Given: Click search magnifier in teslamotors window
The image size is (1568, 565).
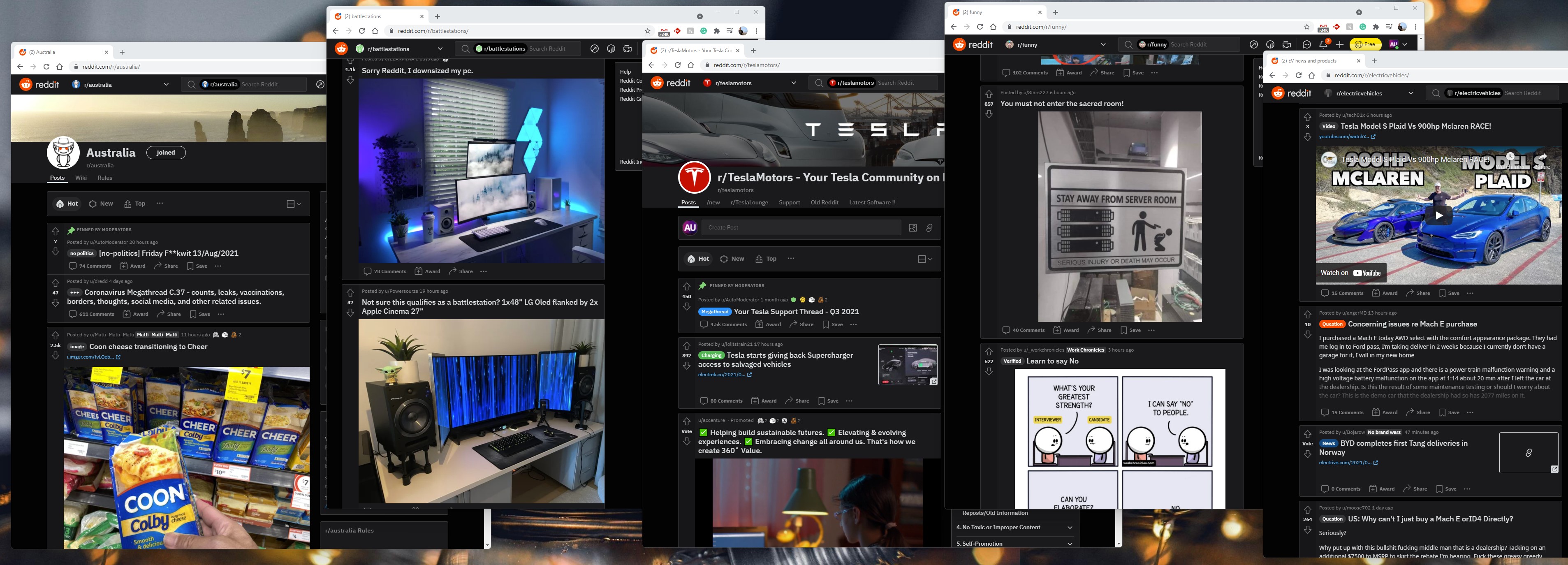Looking at the screenshot, I should (x=819, y=83).
